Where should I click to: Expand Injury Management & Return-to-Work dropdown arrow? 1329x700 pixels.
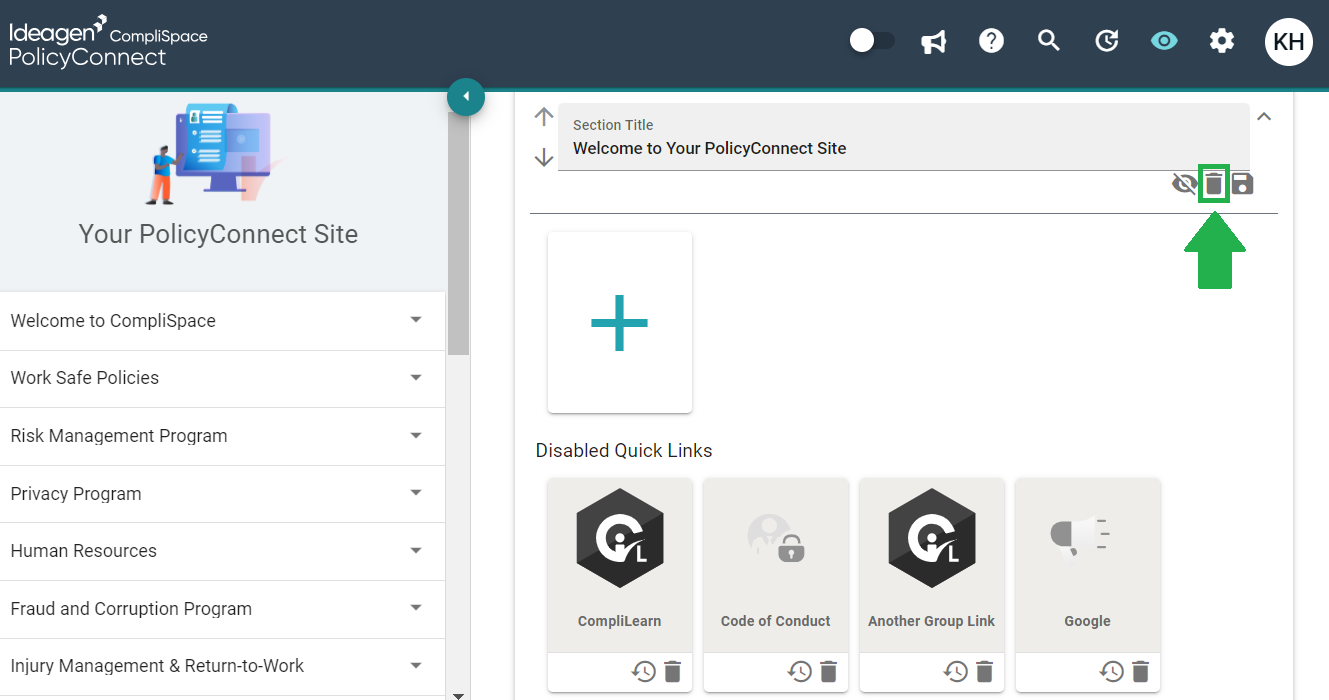[416, 665]
